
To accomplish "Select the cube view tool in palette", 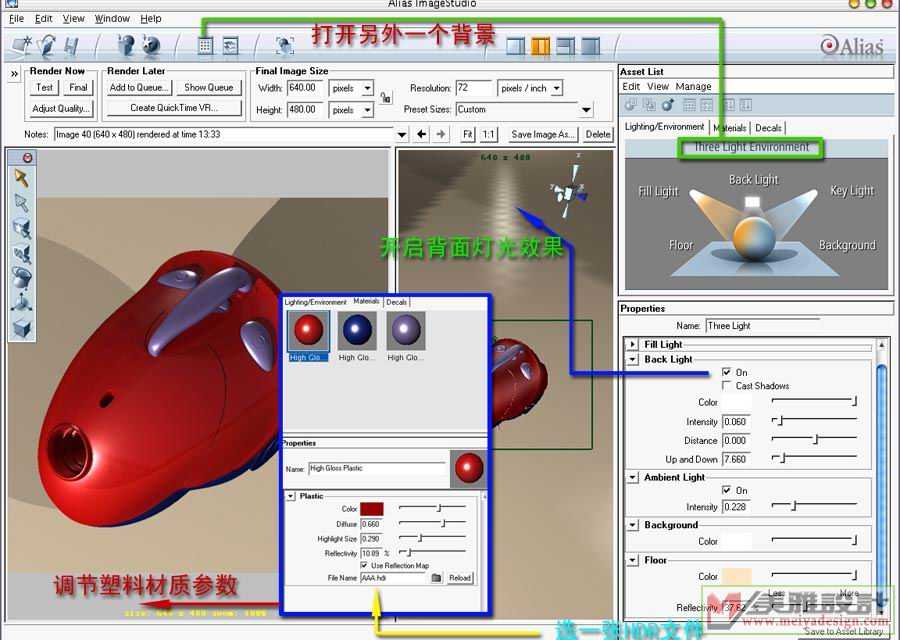I will click(22, 329).
